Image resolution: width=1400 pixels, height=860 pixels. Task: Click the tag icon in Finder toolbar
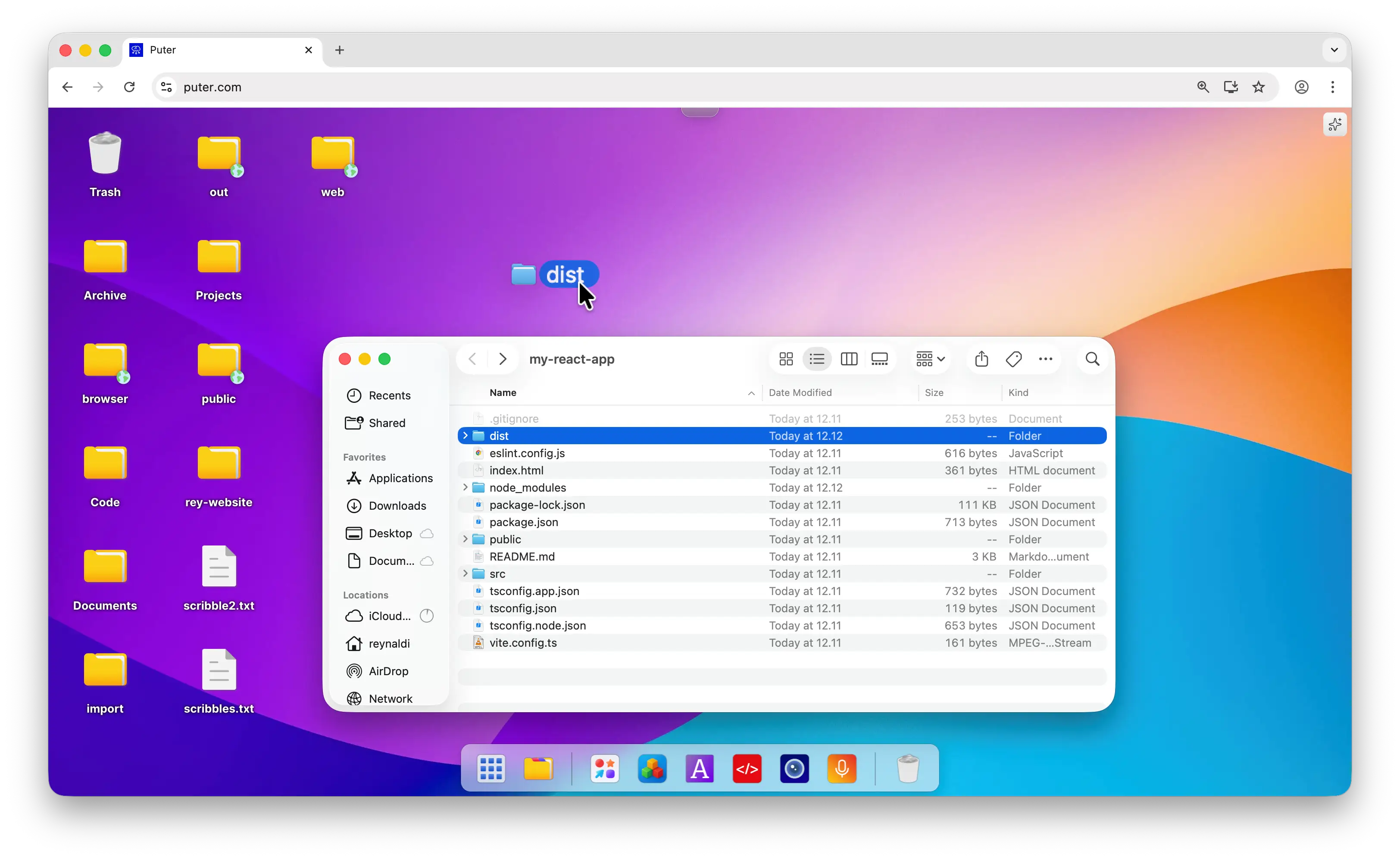[x=1013, y=359]
